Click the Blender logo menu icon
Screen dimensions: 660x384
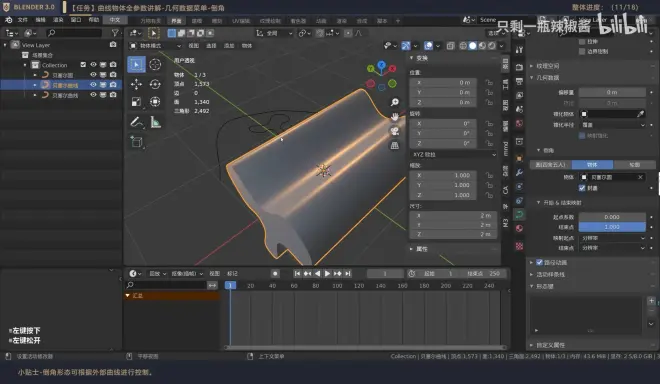(x=8, y=20)
